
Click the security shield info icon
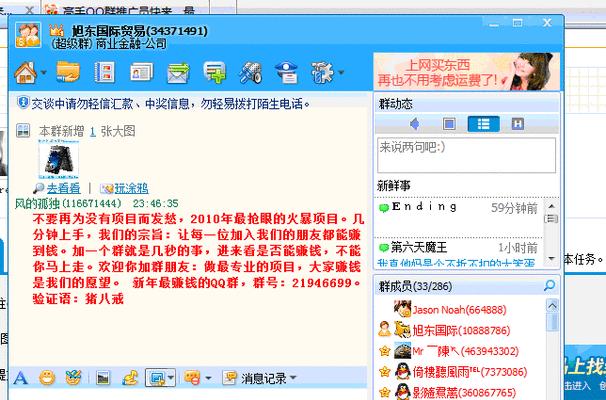tap(23, 102)
